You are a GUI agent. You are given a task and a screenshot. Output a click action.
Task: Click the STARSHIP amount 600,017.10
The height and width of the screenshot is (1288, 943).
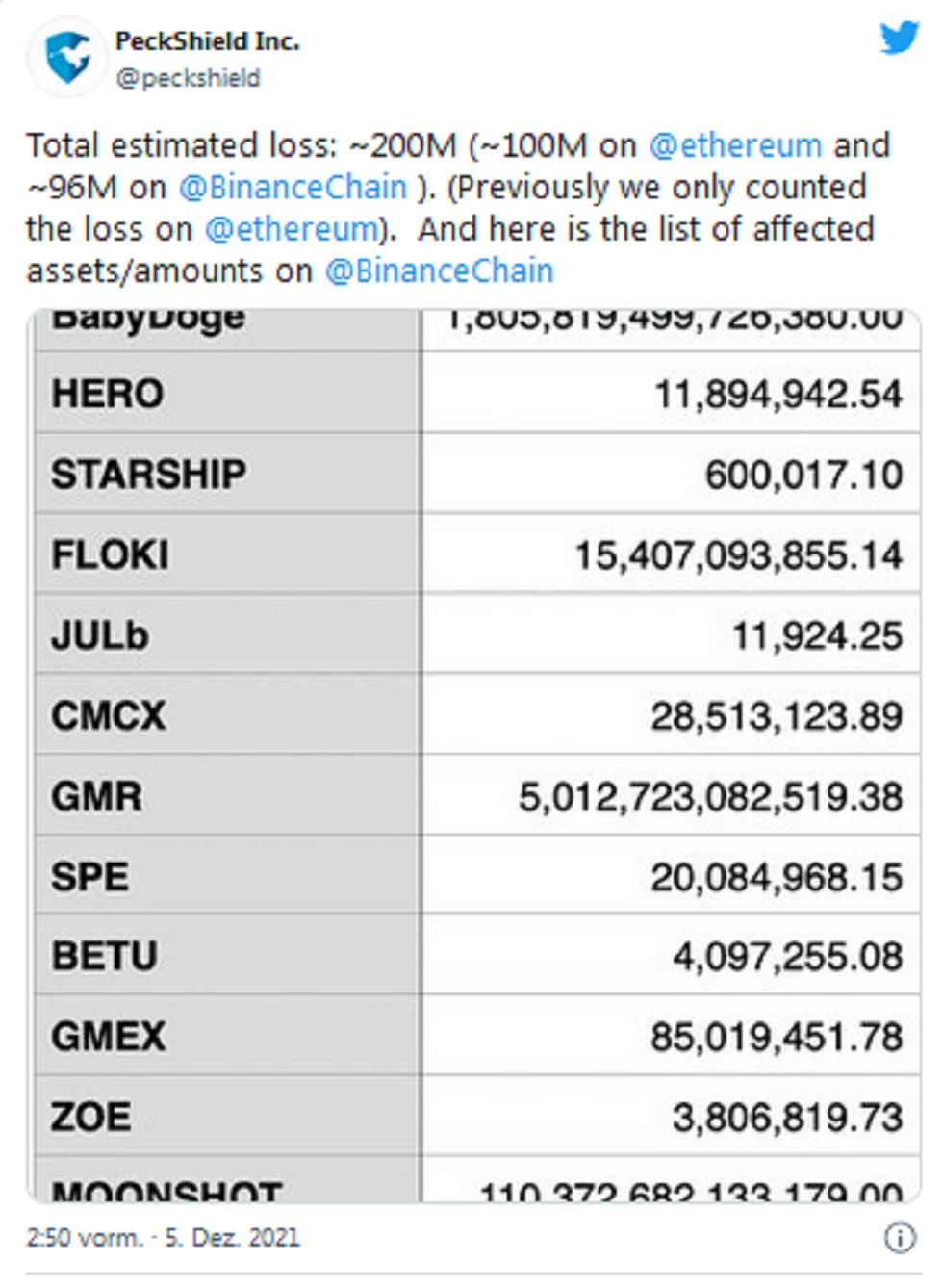click(x=803, y=475)
